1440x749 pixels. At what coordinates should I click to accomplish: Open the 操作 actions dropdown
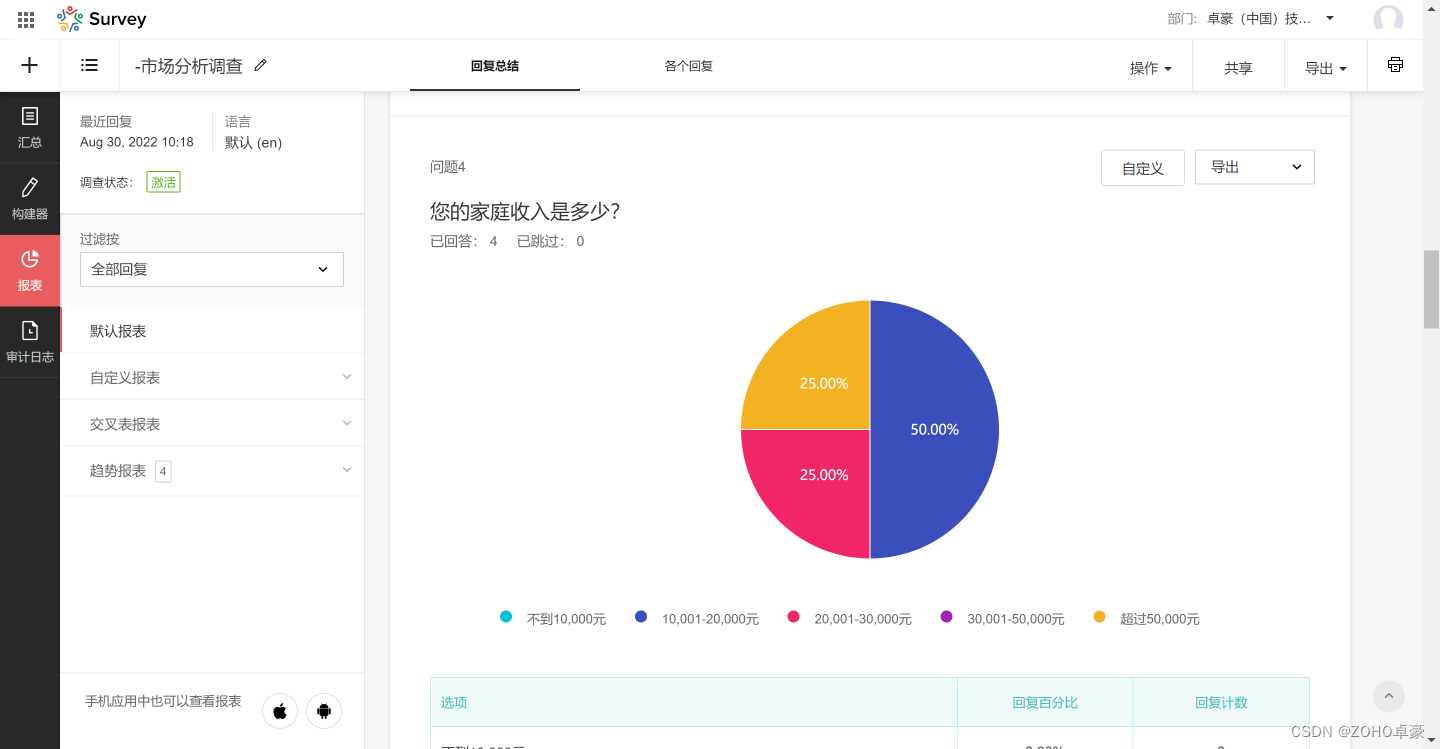click(1150, 68)
